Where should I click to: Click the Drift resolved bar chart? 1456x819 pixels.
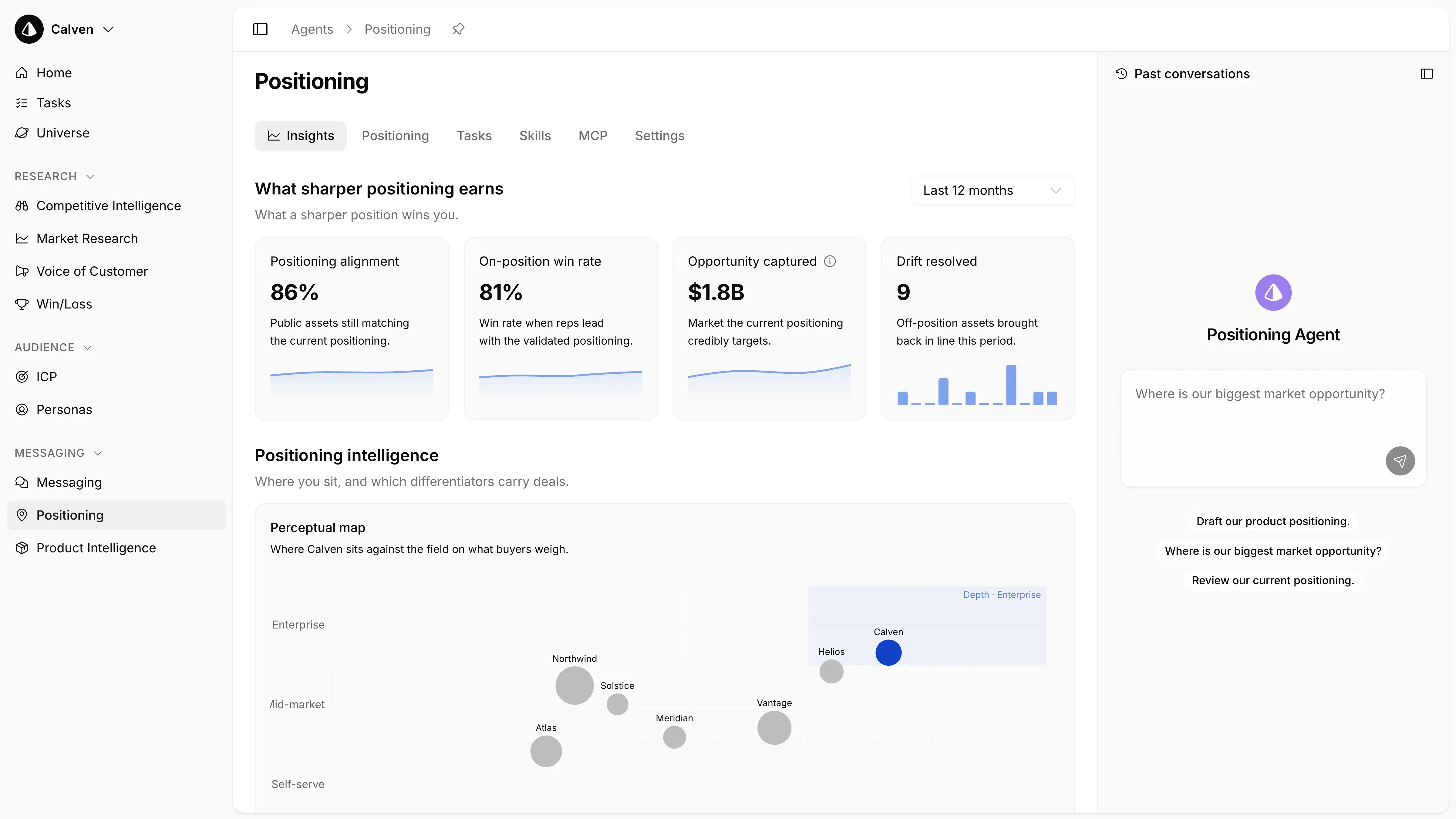pyautogui.click(x=977, y=385)
